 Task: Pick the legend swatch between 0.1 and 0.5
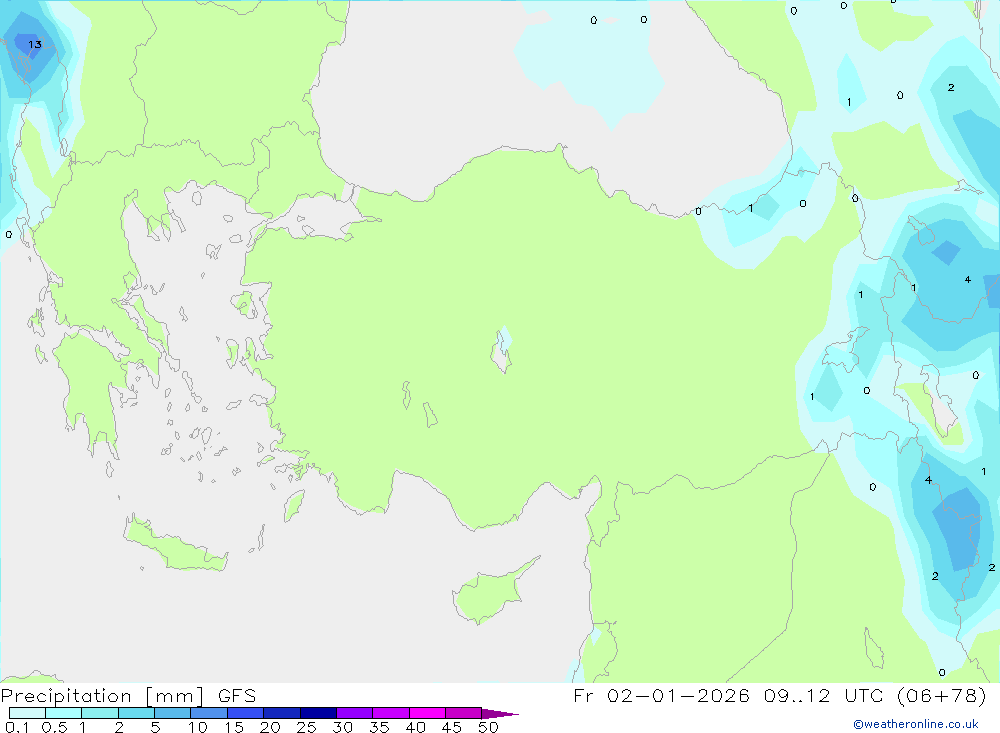click(27, 713)
